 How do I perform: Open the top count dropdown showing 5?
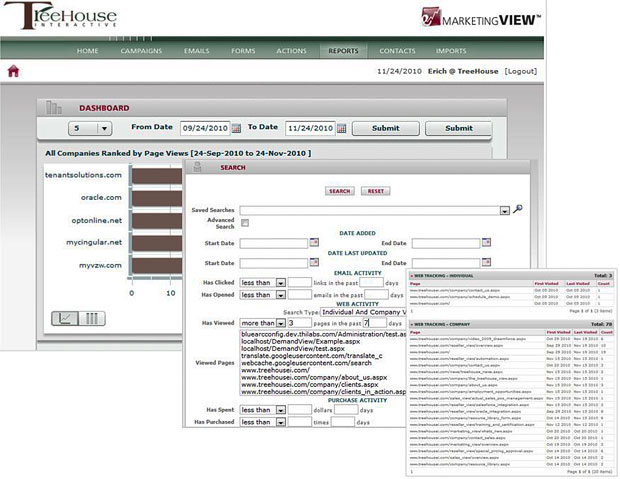90,128
